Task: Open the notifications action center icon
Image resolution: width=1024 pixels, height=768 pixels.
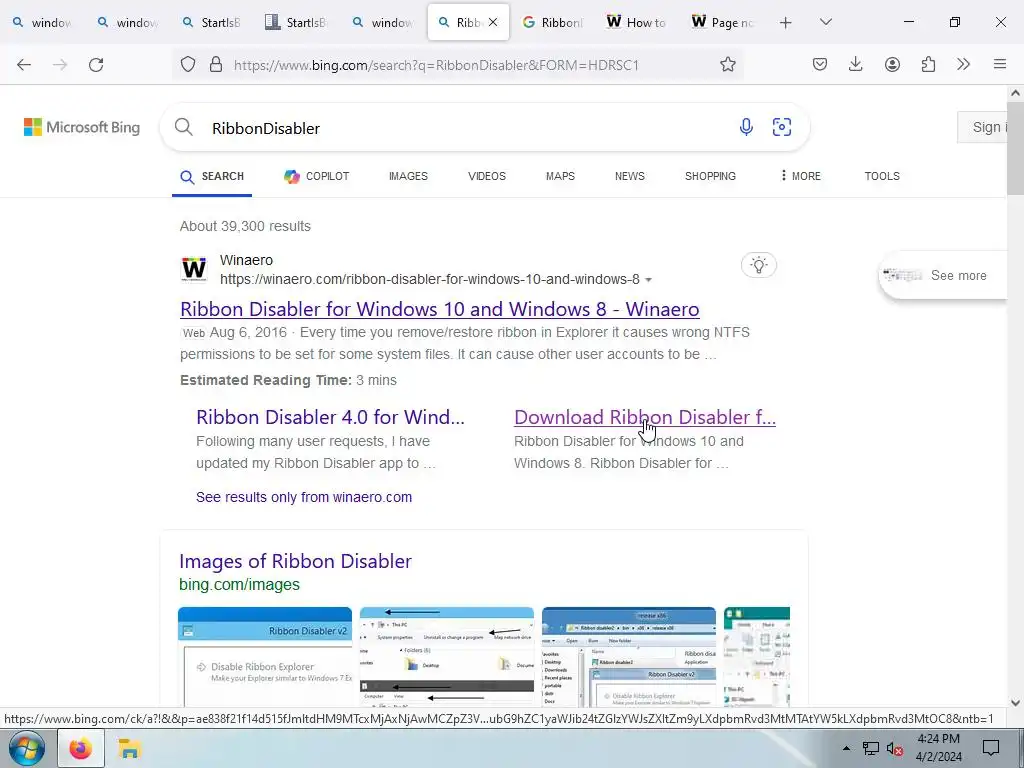Action: (x=991, y=748)
